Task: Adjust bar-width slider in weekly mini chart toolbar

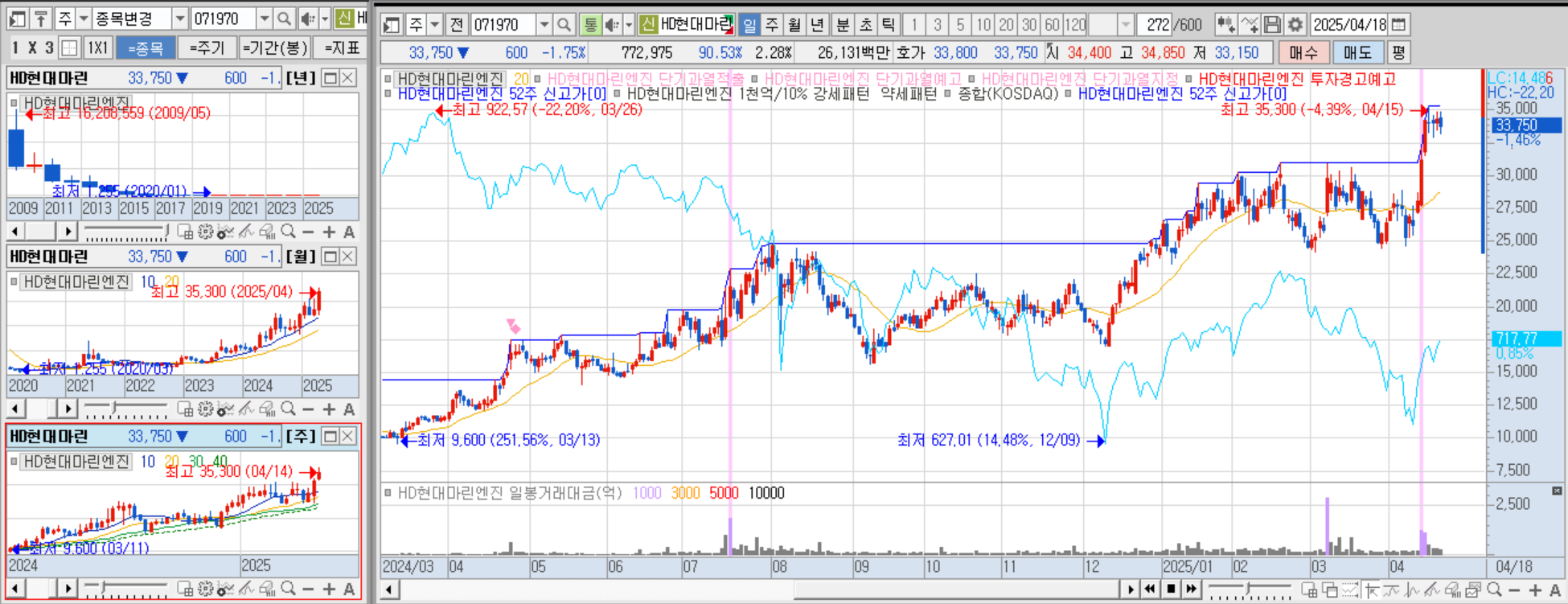Action: [126, 590]
